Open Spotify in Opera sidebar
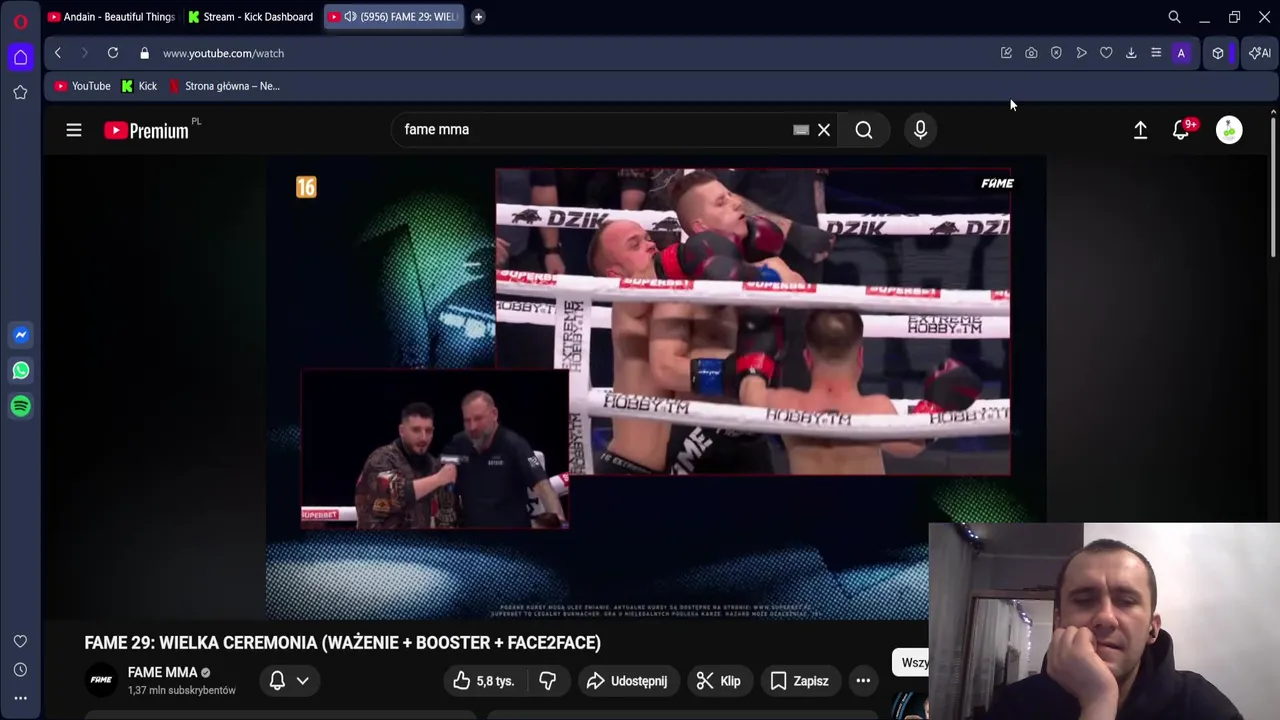 point(20,406)
